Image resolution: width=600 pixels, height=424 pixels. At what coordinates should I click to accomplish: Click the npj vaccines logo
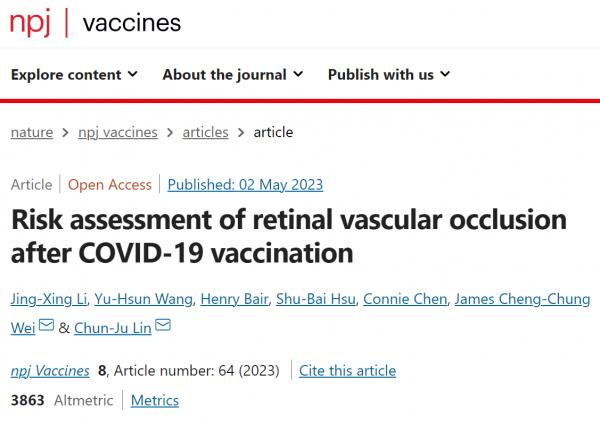tap(95, 23)
